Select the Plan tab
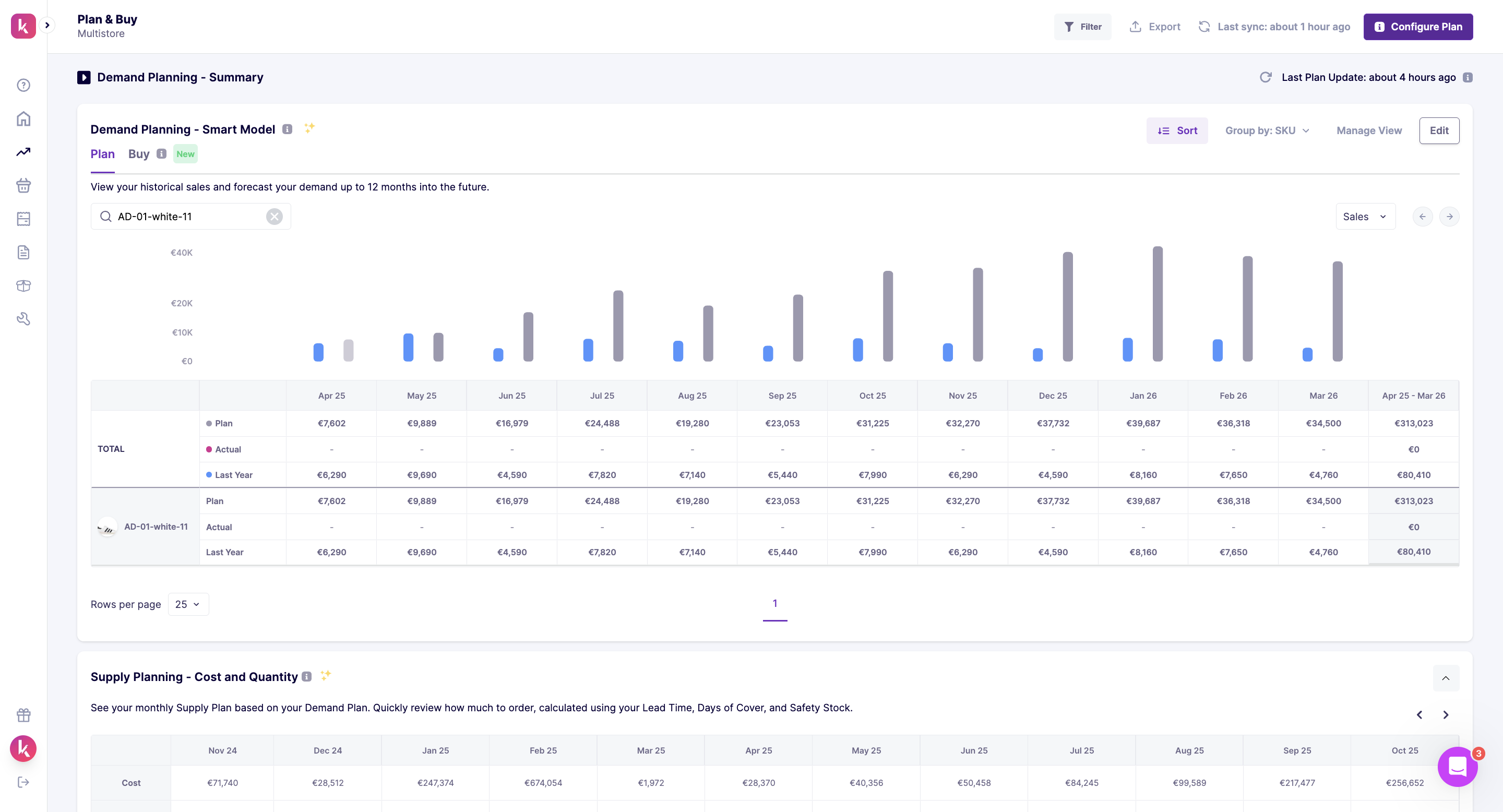The width and height of the screenshot is (1503, 812). [102, 154]
